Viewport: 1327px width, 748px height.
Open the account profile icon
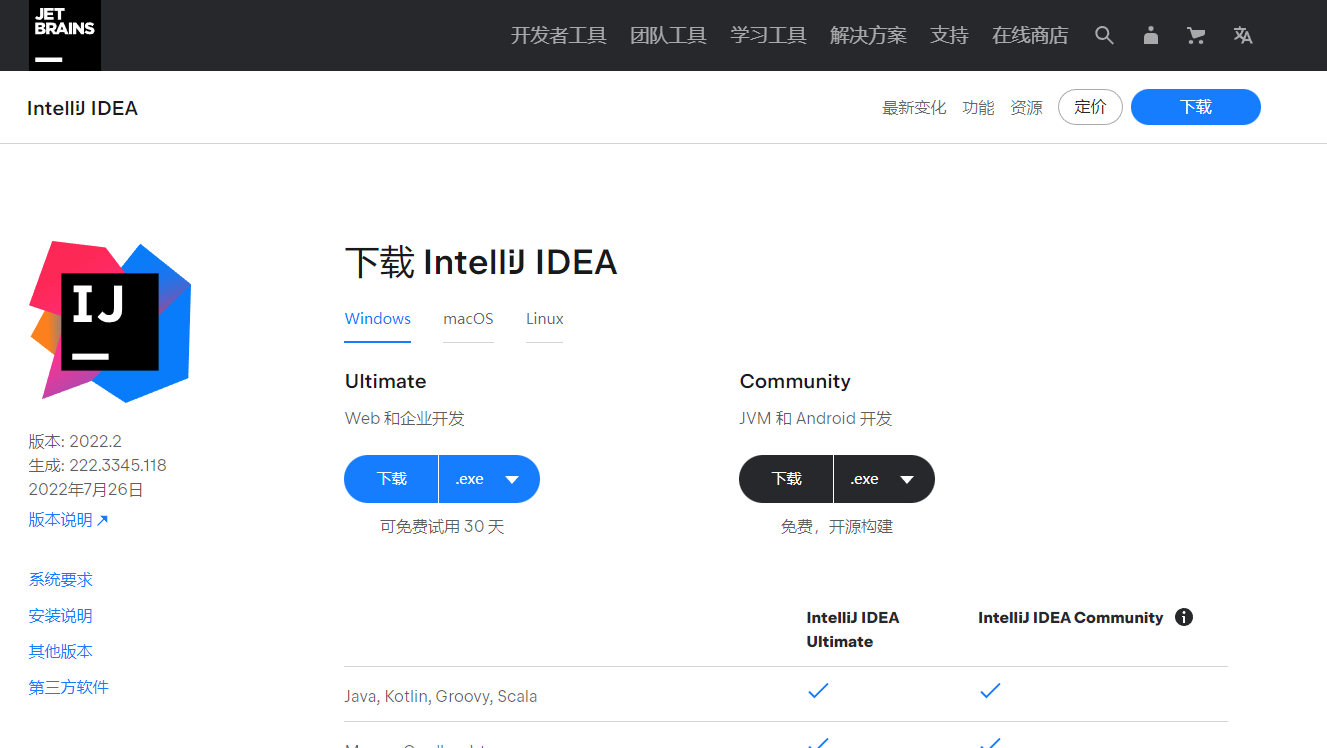[1151, 36]
